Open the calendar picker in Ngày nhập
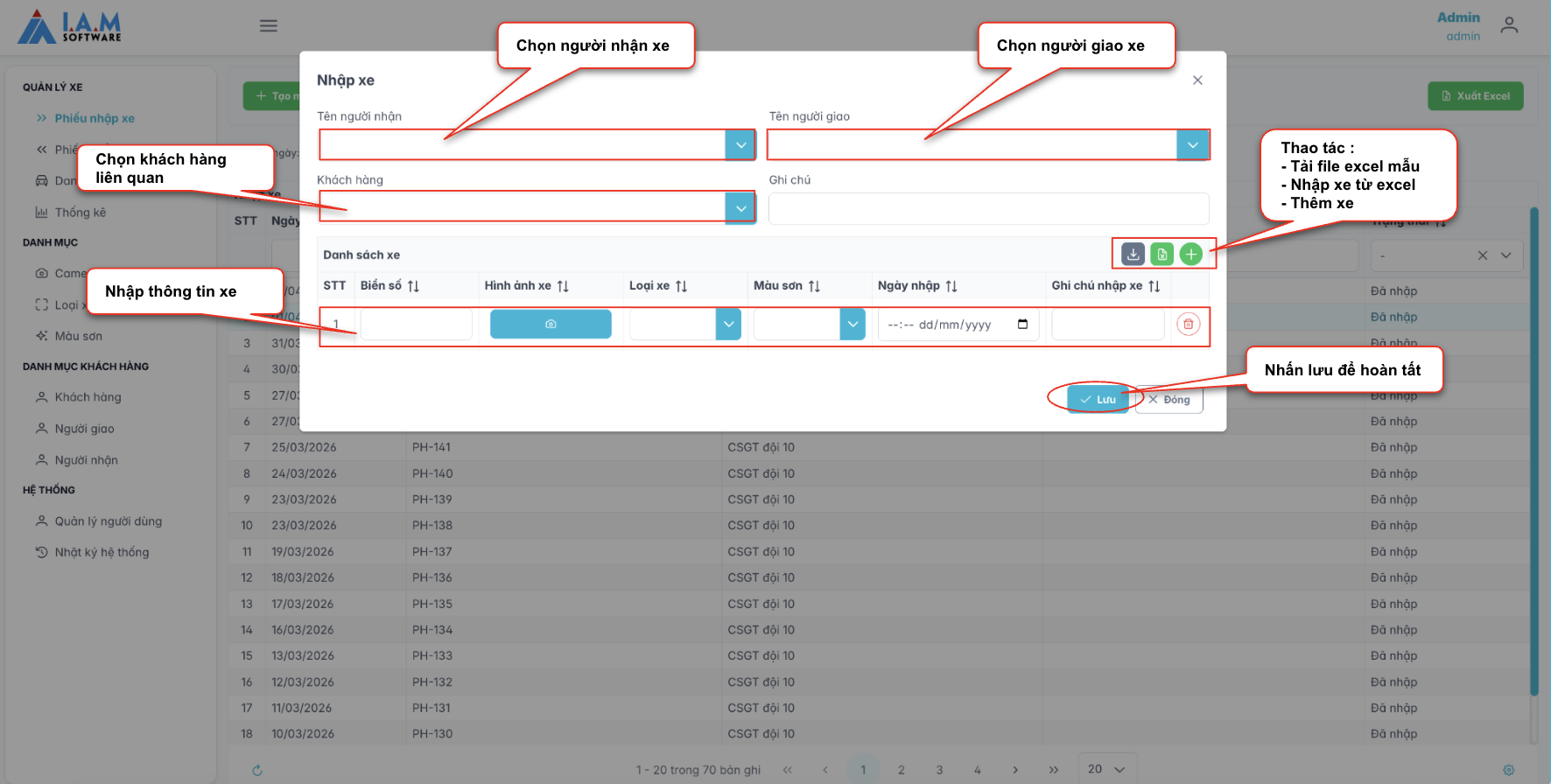The height and width of the screenshot is (784, 1551). click(x=1022, y=325)
